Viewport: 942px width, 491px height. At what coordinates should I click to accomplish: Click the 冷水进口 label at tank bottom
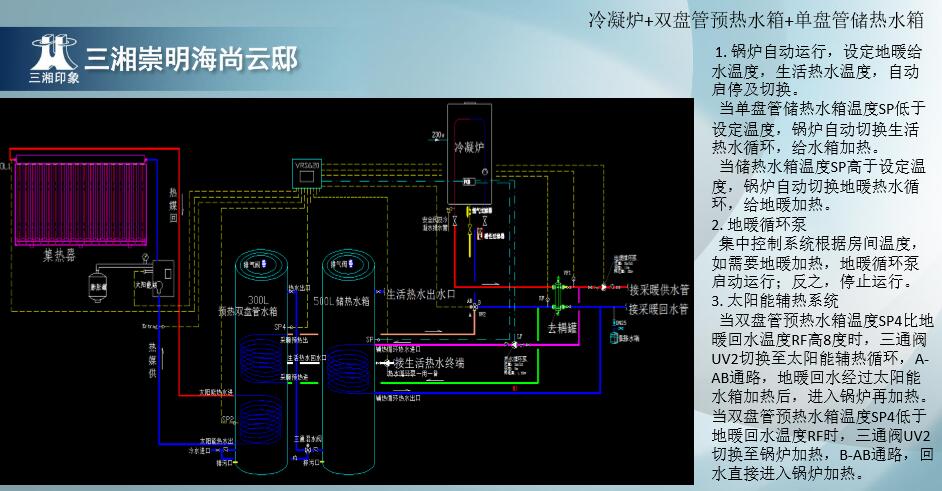[200, 450]
